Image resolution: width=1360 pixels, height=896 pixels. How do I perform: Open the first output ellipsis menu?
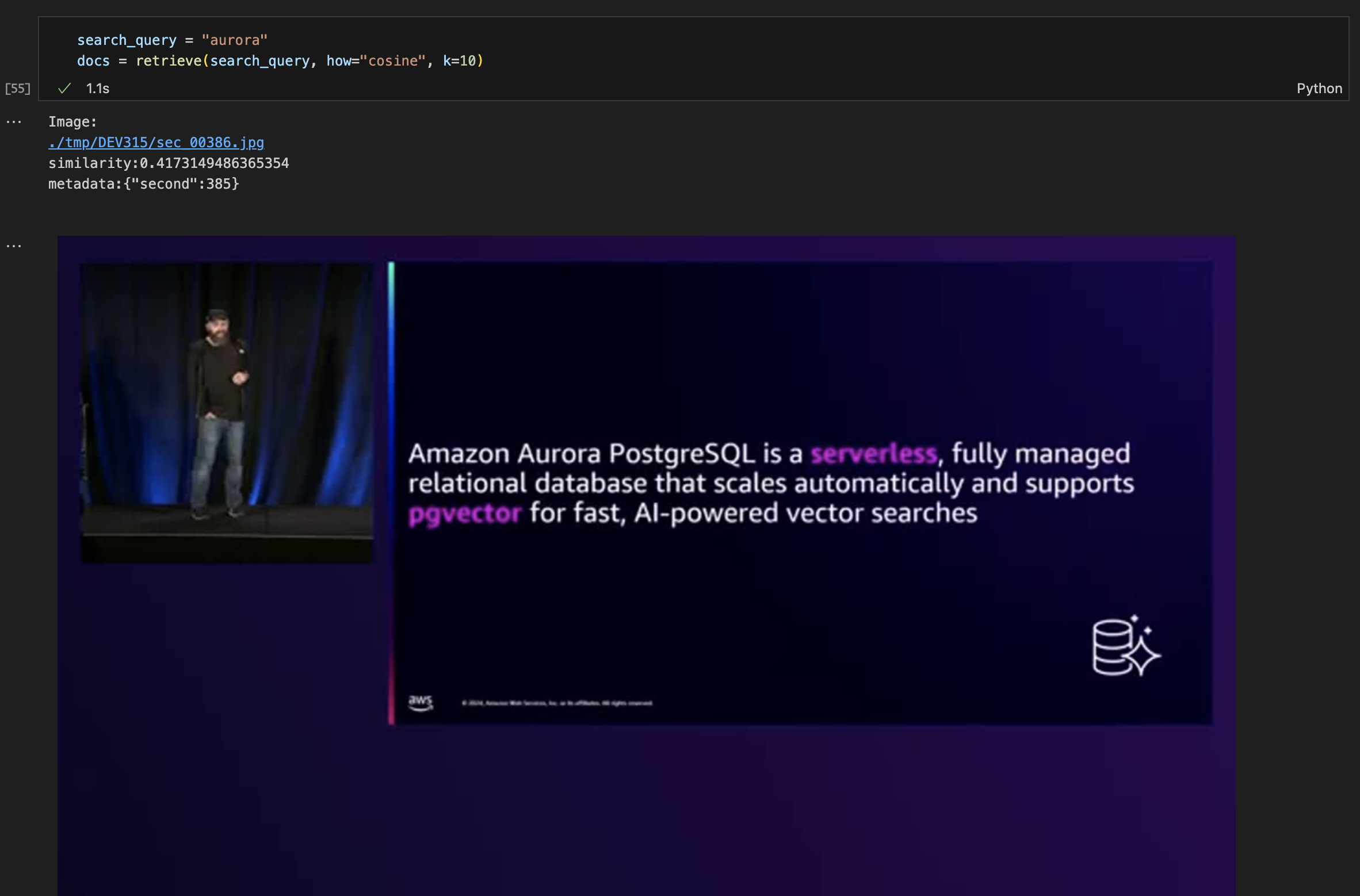[14, 122]
